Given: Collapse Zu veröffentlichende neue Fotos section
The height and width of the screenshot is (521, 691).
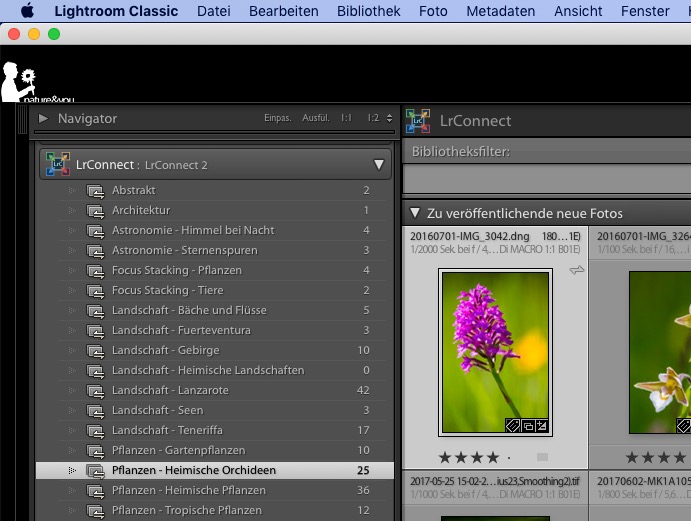Looking at the screenshot, I should point(415,213).
